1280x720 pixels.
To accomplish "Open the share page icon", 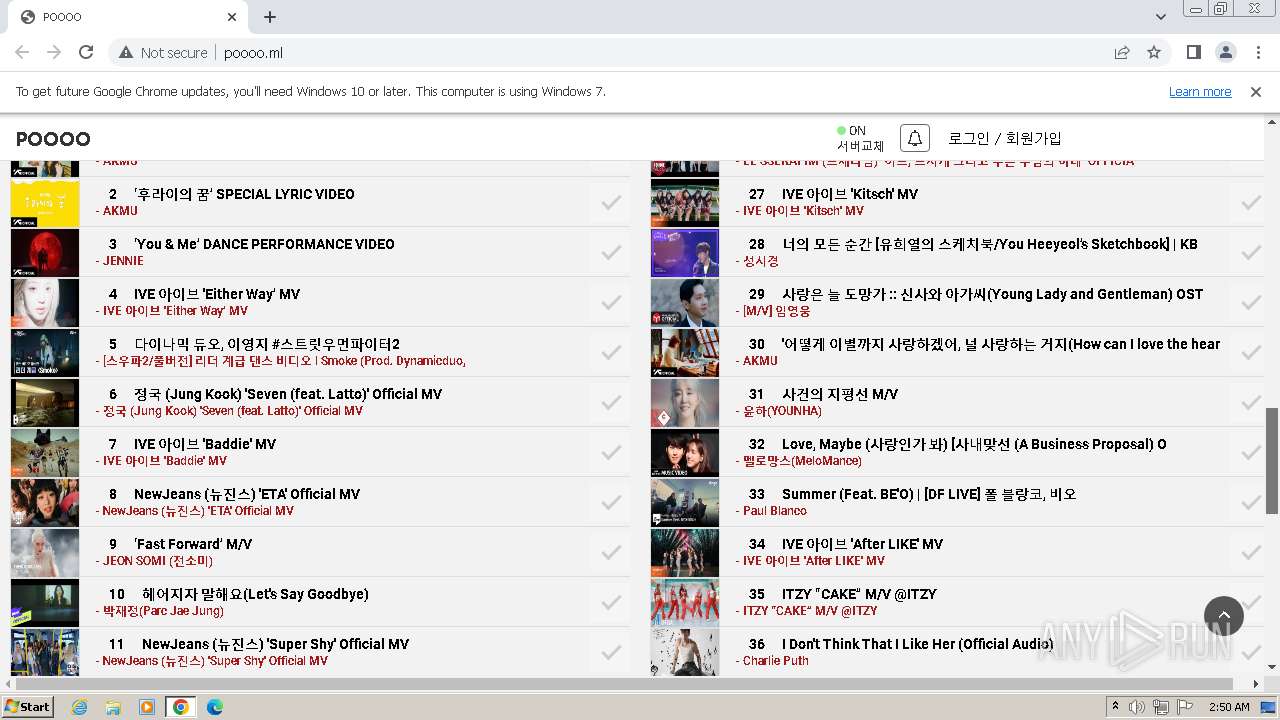I will 1122,52.
